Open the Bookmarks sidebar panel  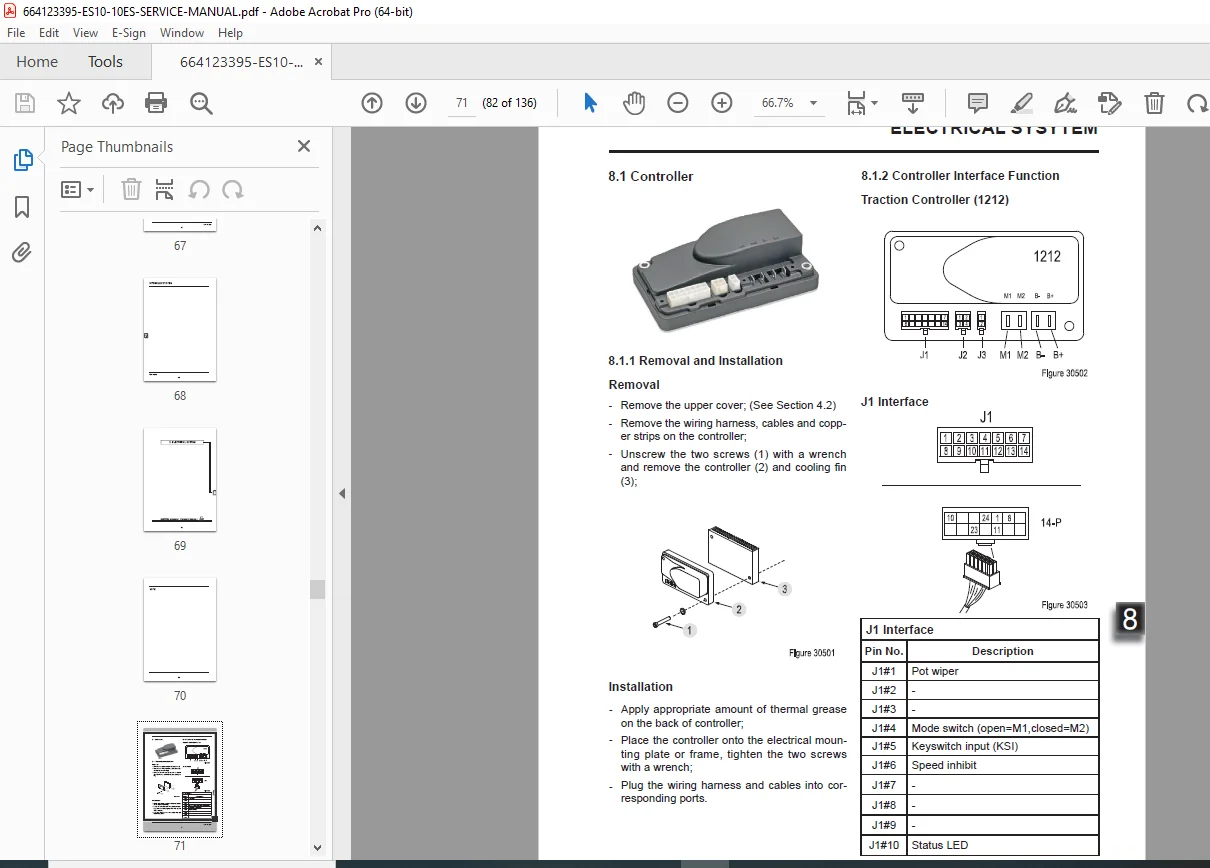point(22,207)
